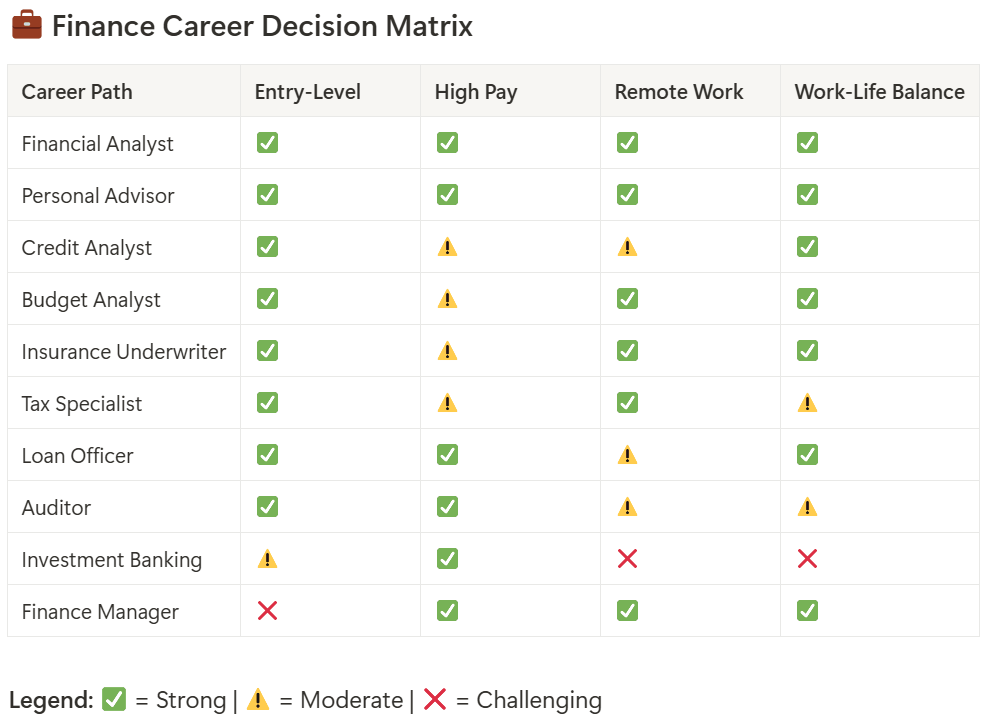Click Auditor's Remote Work warning icon

pos(627,507)
